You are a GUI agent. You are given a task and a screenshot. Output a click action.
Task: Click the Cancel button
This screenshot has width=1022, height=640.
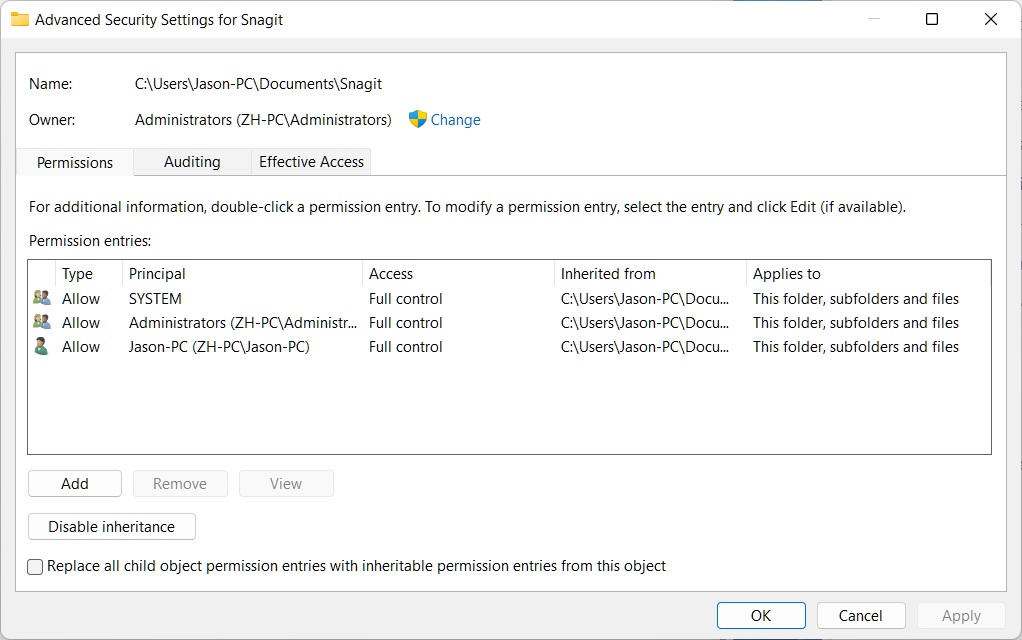860,616
